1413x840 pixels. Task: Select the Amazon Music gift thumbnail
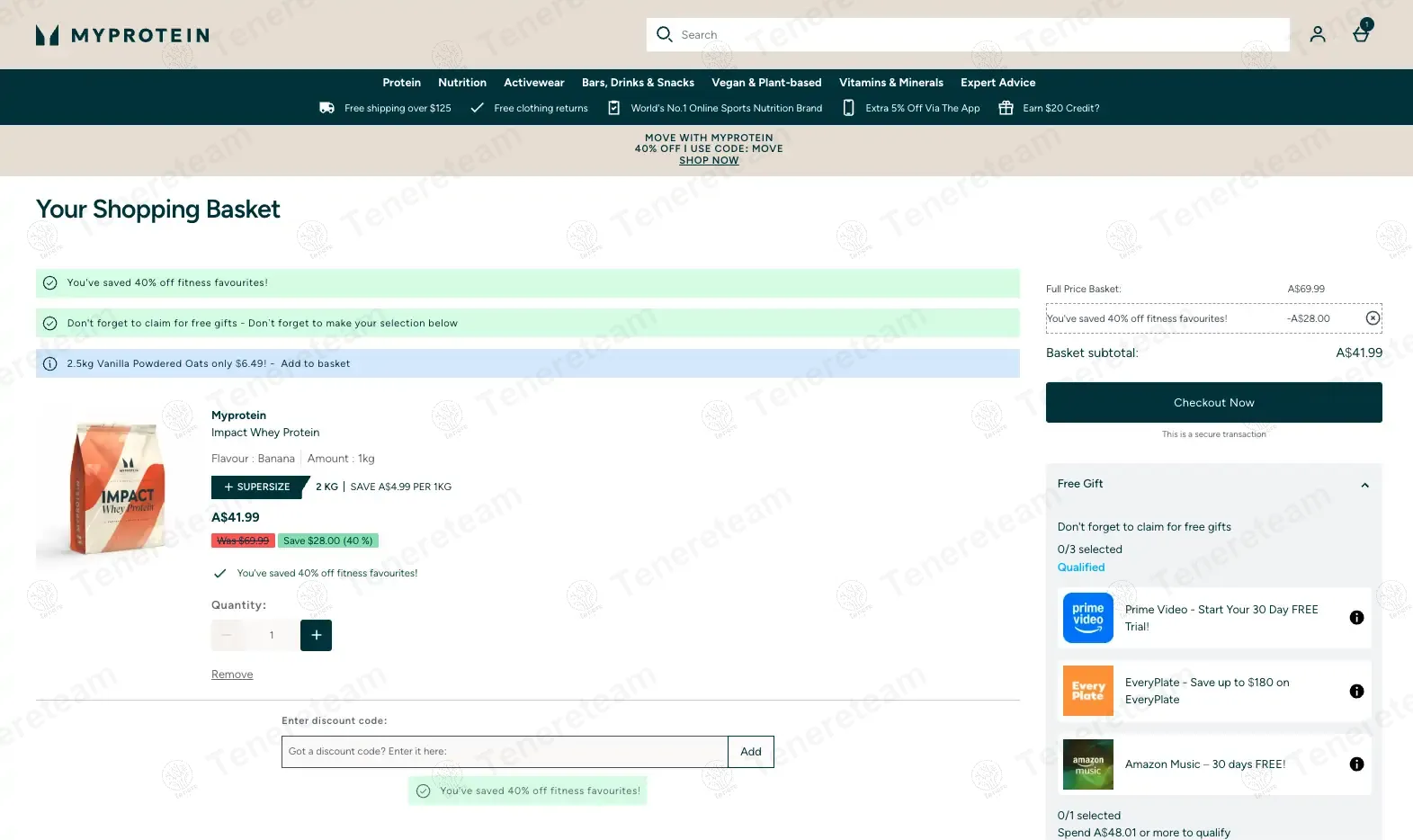point(1088,764)
